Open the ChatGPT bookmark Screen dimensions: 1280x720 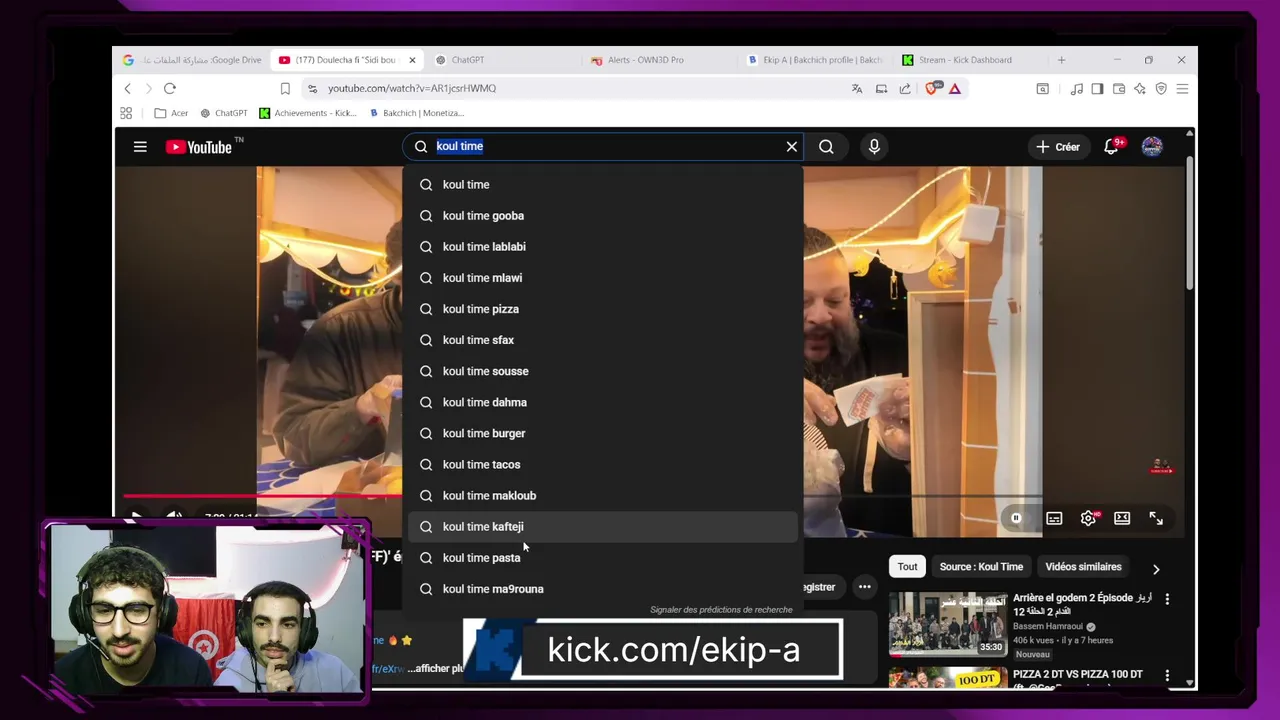(x=224, y=113)
